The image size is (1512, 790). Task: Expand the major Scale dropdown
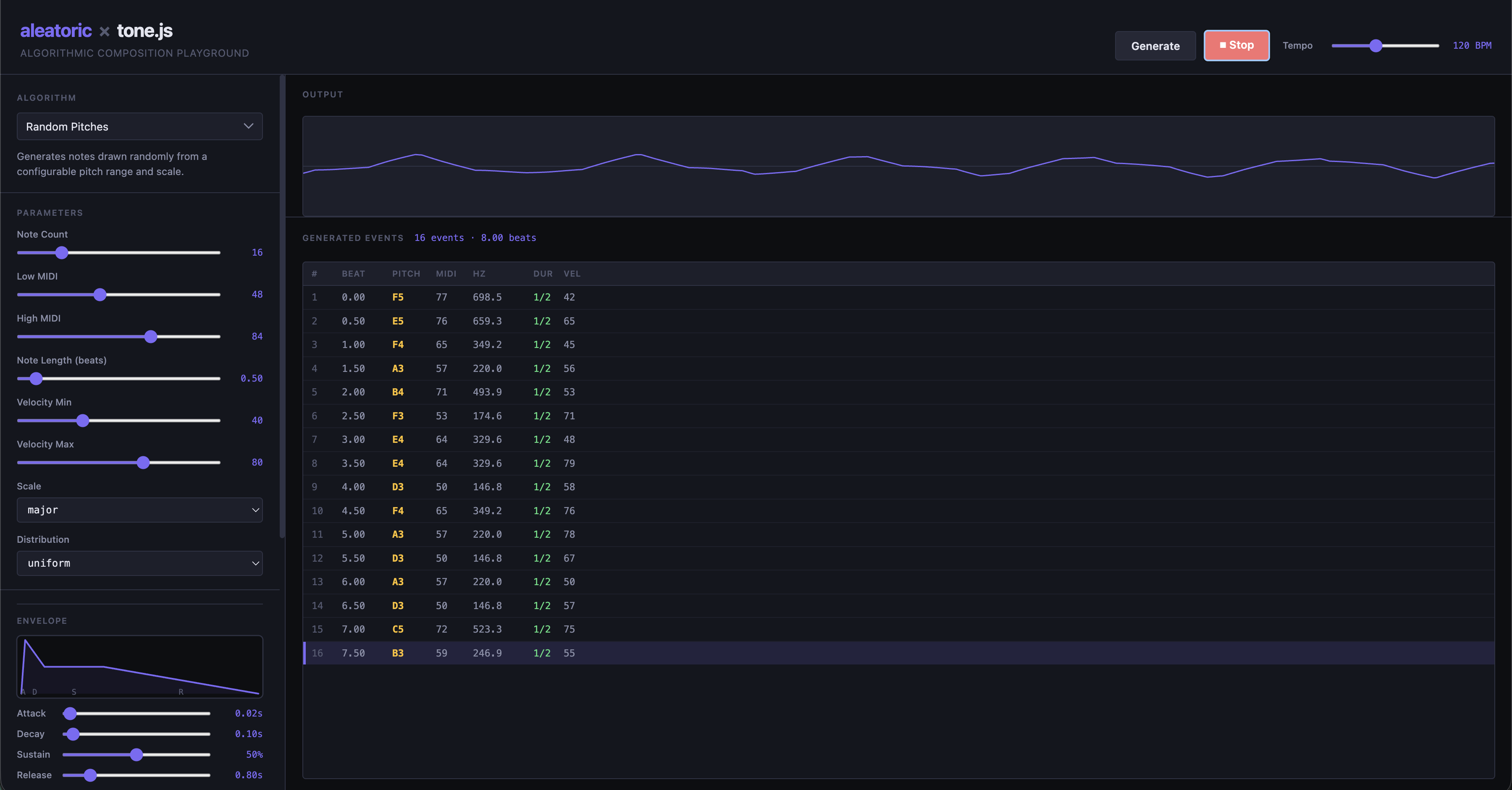click(x=140, y=510)
